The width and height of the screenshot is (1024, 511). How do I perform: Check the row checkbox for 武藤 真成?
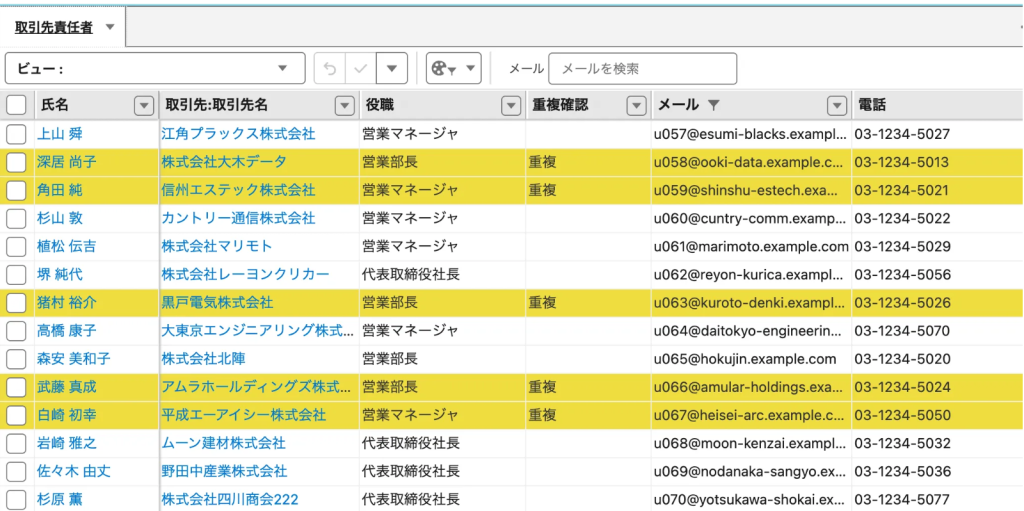[x=16, y=387]
